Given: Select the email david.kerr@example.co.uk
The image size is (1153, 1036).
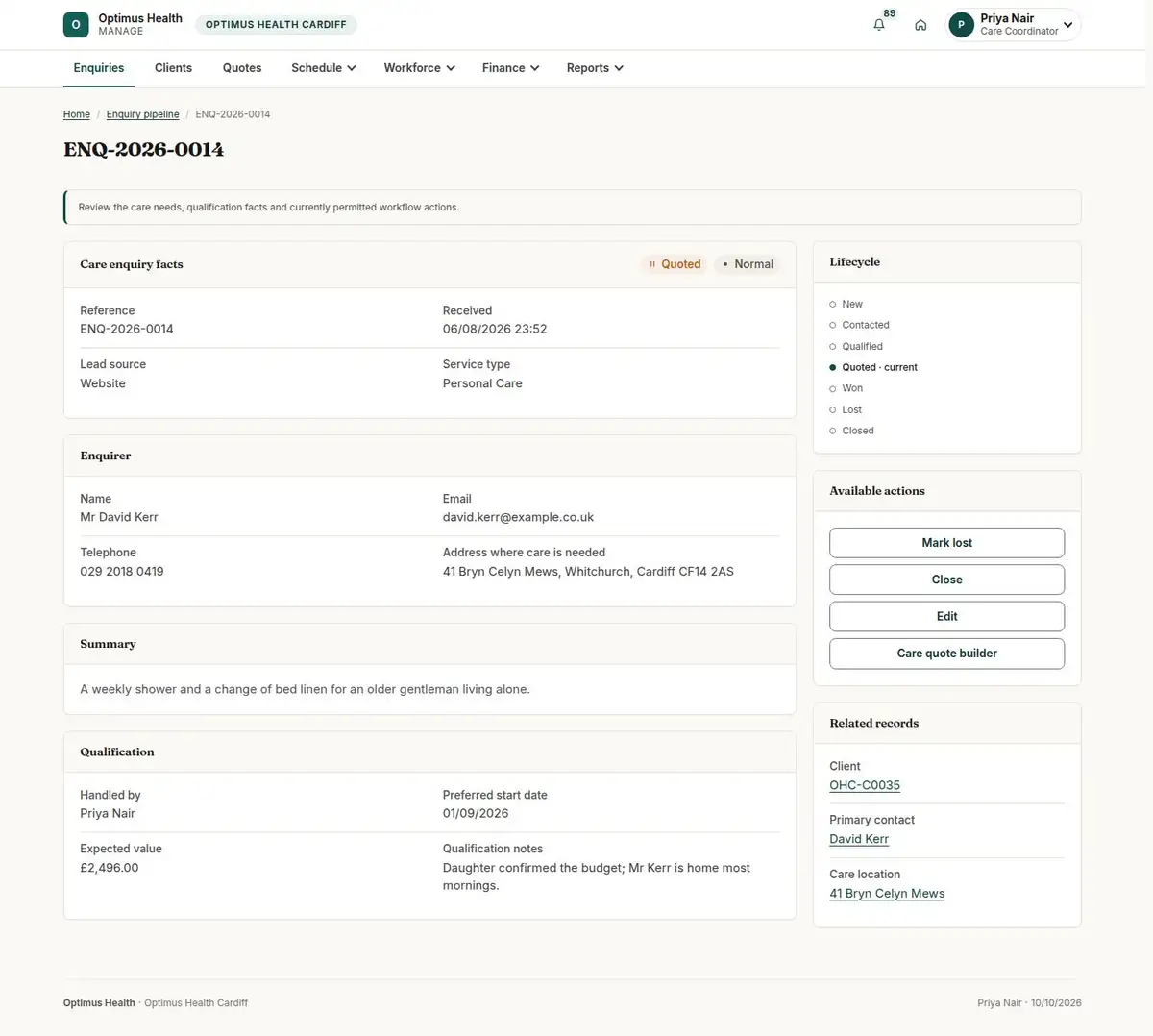Looking at the screenshot, I should [518, 517].
